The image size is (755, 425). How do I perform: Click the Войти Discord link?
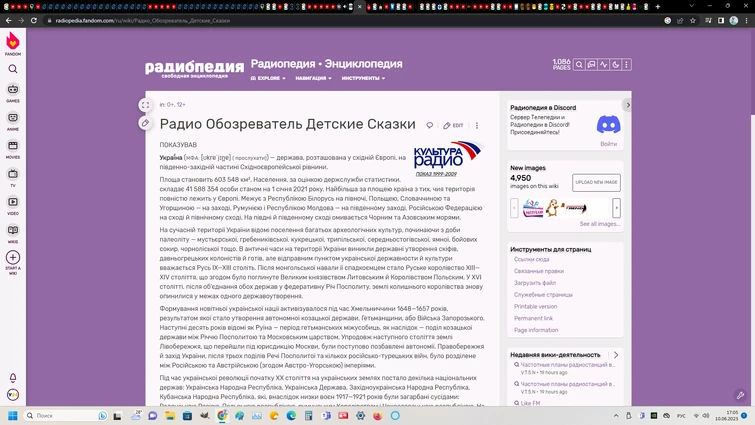point(609,144)
